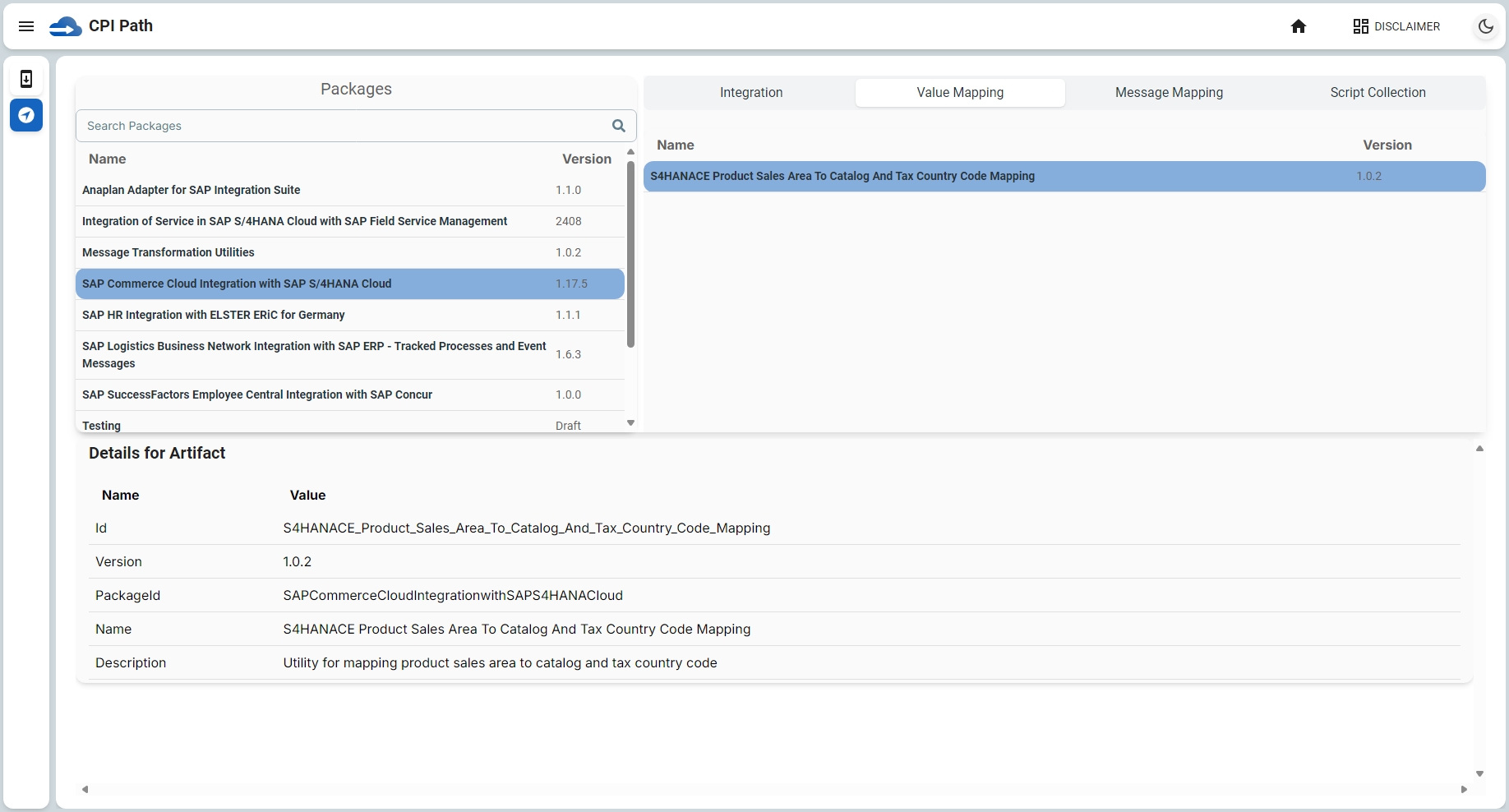Click horizontal scroll right arrow at bottom
The width and height of the screenshot is (1509, 812).
pos(1464,789)
